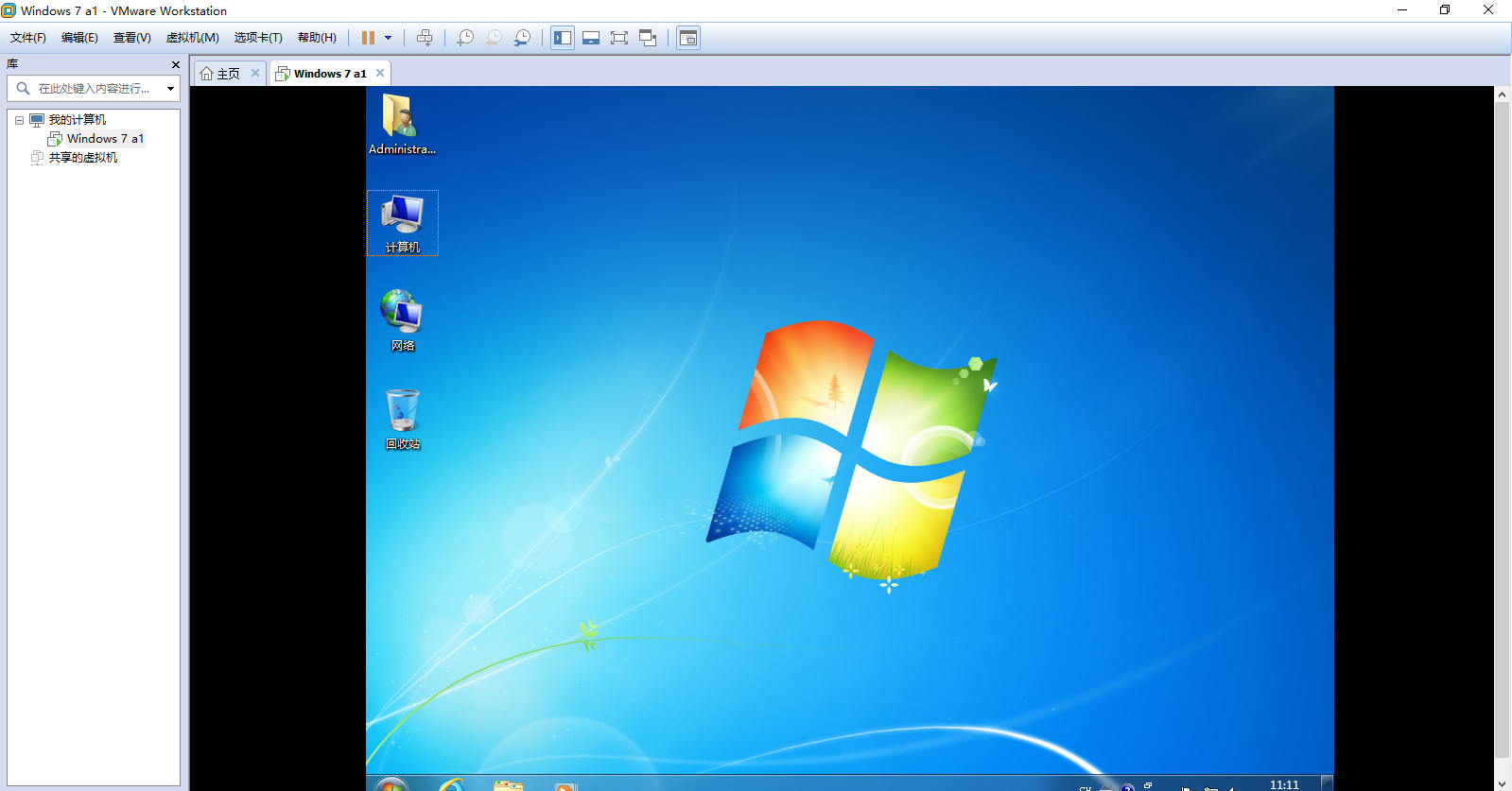Click the vertical scrollbar down arrow
Screen dimensions: 1512x791
(x=1502, y=783)
